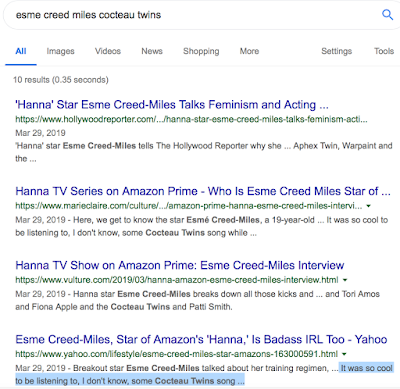Click in the search query input field

(x=193, y=15)
